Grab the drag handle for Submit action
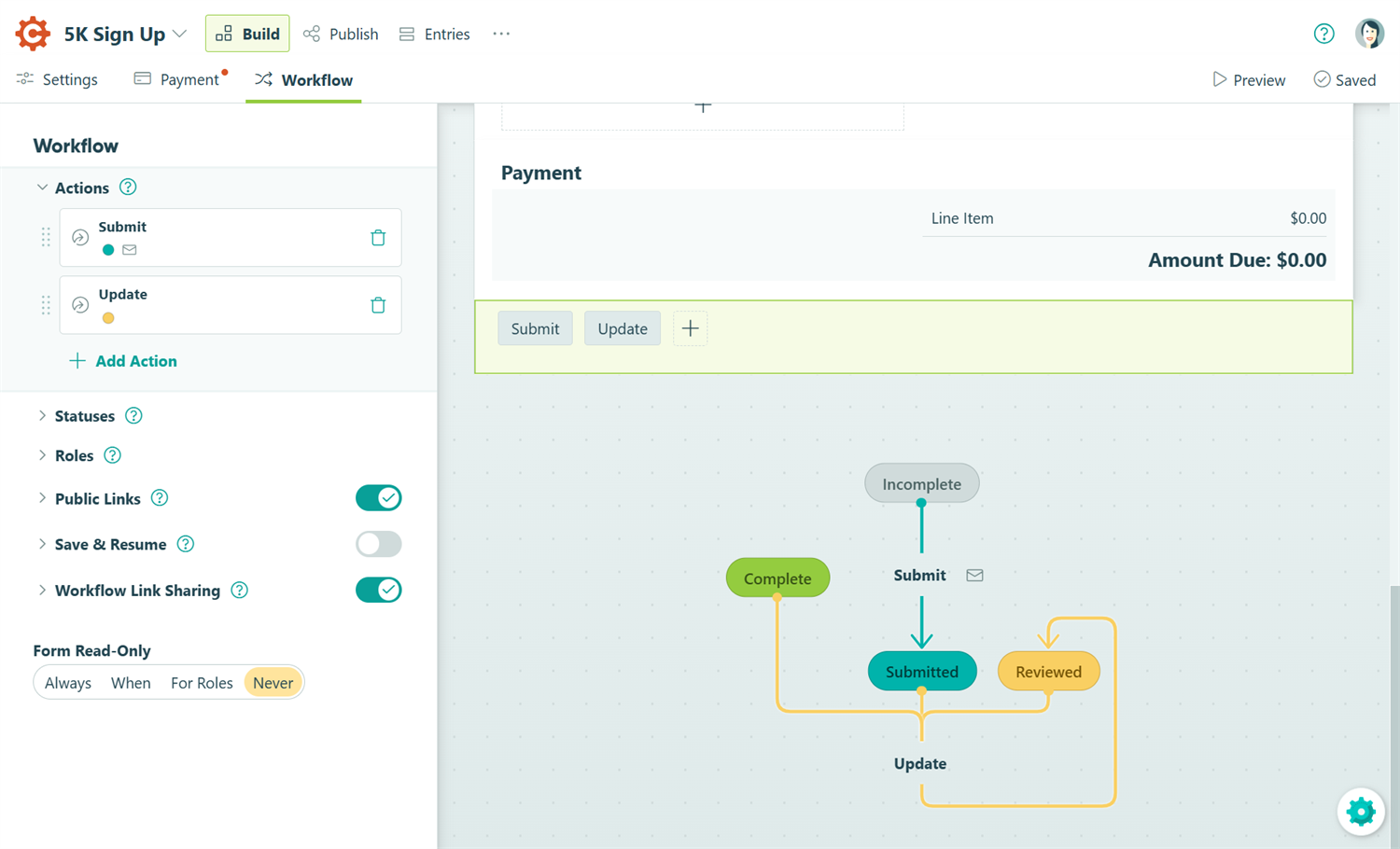This screenshot has width=1400, height=849. pos(46,238)
